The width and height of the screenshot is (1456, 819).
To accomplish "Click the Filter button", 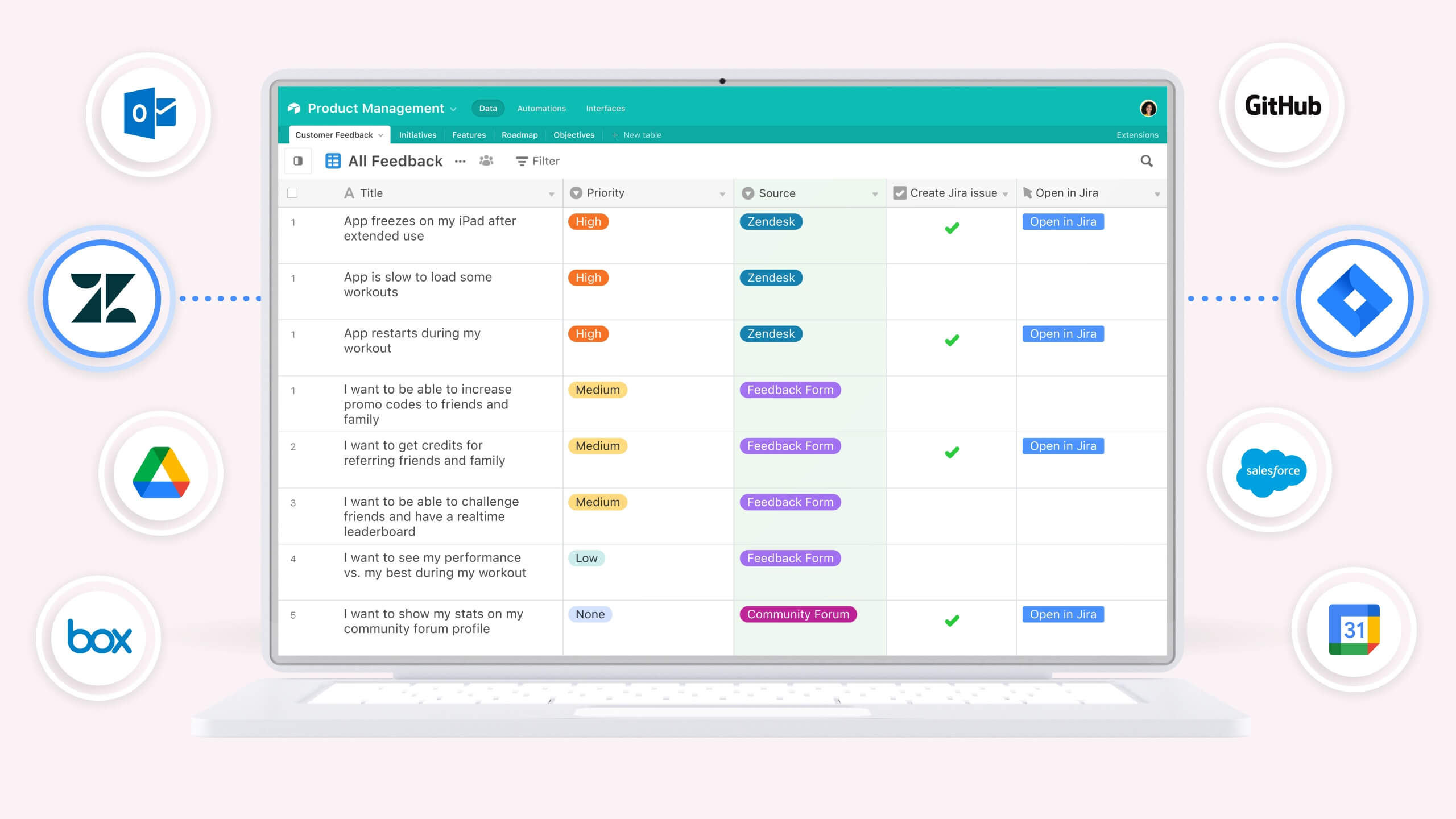I will (x=538, y=161).
